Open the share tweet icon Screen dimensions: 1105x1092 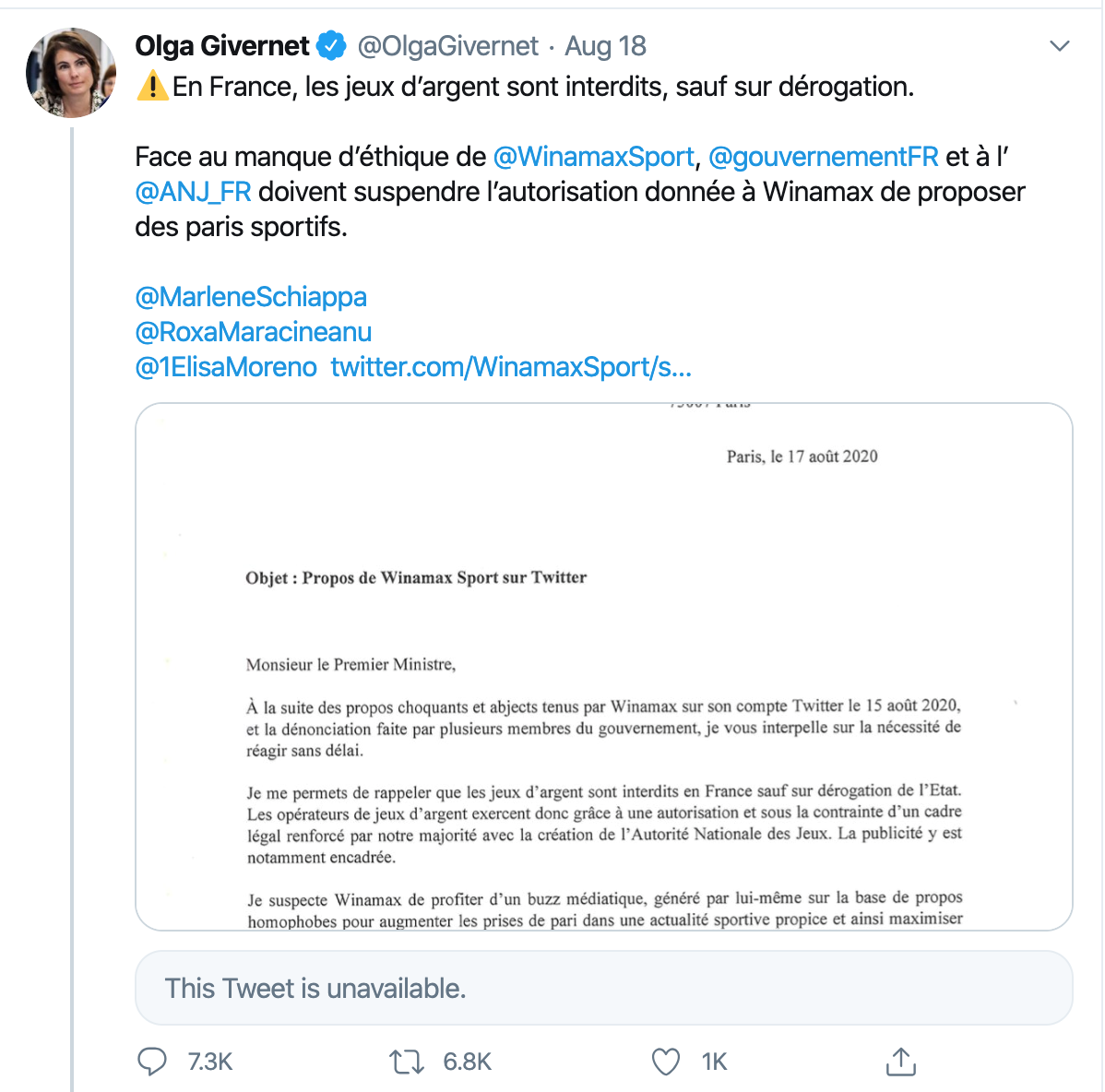coord(900,1062)
